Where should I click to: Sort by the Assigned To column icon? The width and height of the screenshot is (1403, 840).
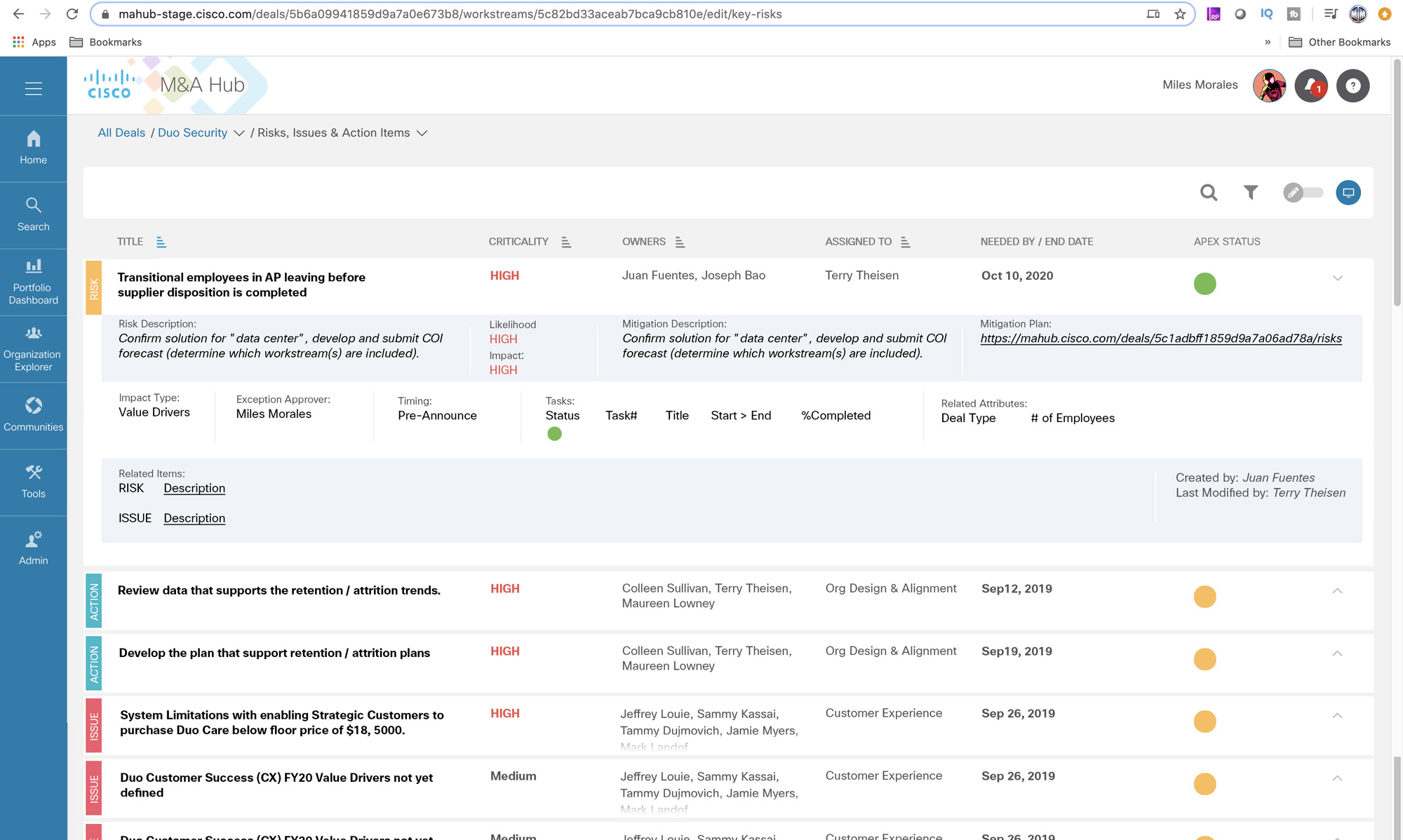point(905,242)
